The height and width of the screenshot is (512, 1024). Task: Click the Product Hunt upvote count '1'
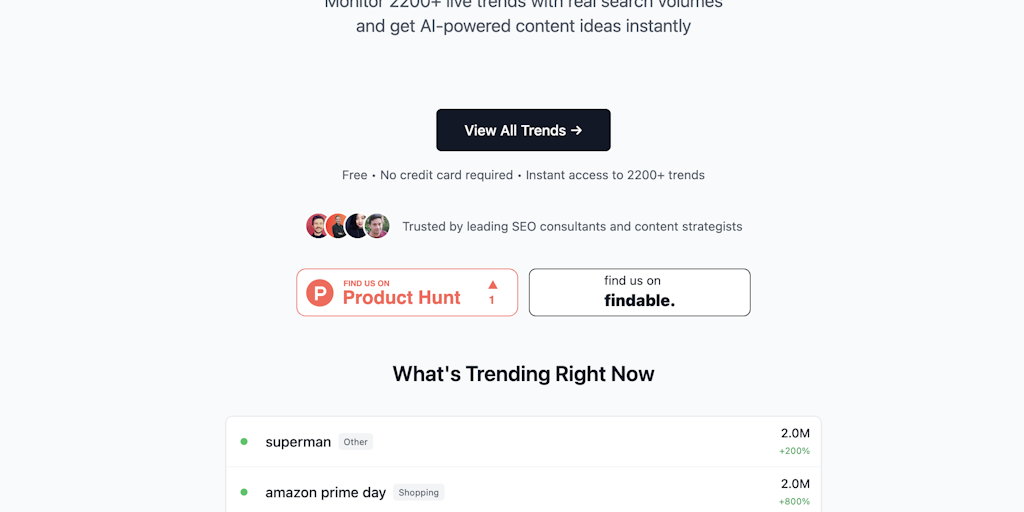pyautogui.click(x=492, y=300)
